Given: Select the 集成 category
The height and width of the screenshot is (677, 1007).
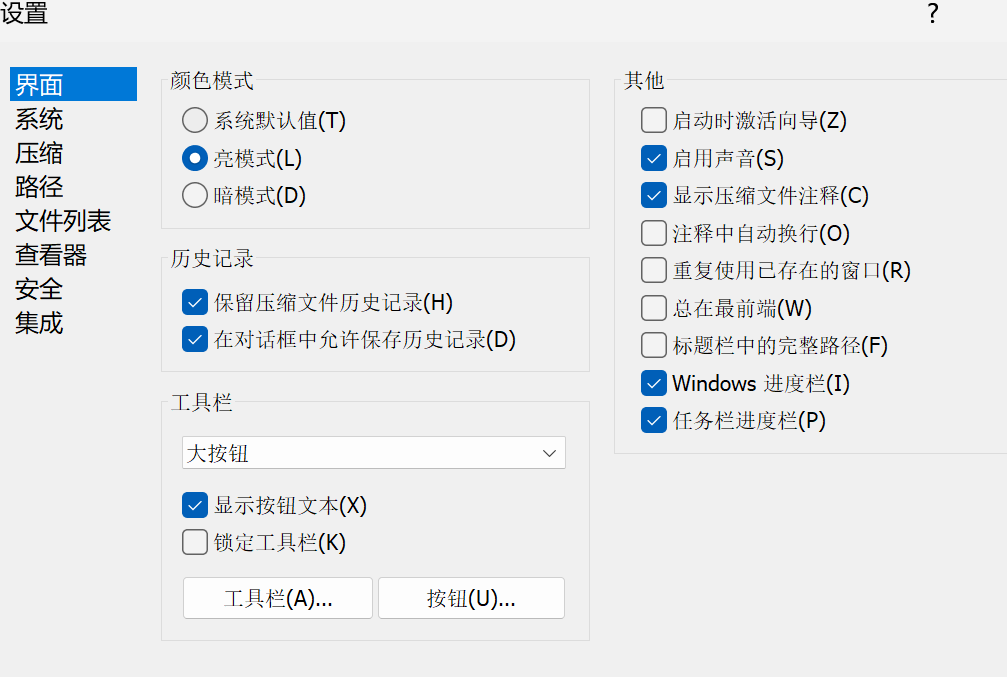Looking at the screenshot, I should 39,323.
